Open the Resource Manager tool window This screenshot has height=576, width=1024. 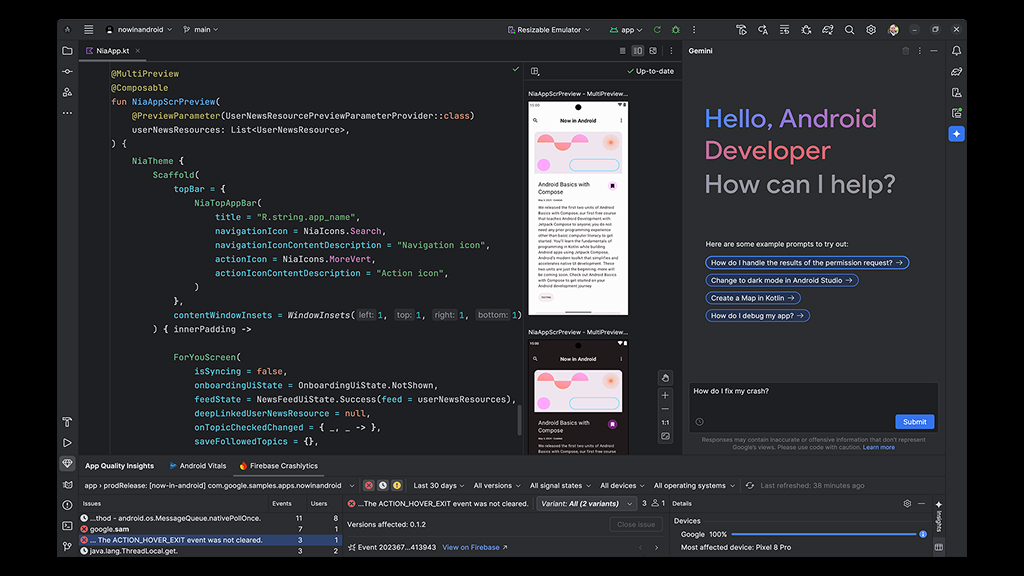click(67, 92)
